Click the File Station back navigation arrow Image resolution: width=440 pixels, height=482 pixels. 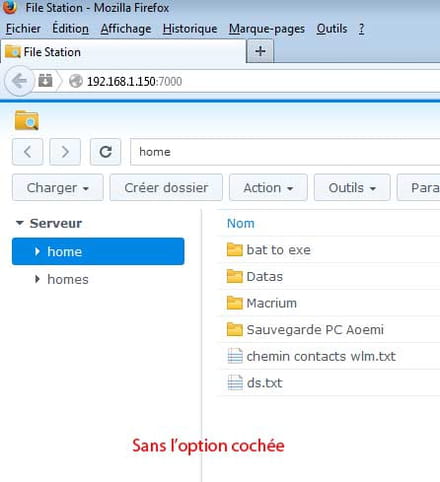tap(27, 152)
